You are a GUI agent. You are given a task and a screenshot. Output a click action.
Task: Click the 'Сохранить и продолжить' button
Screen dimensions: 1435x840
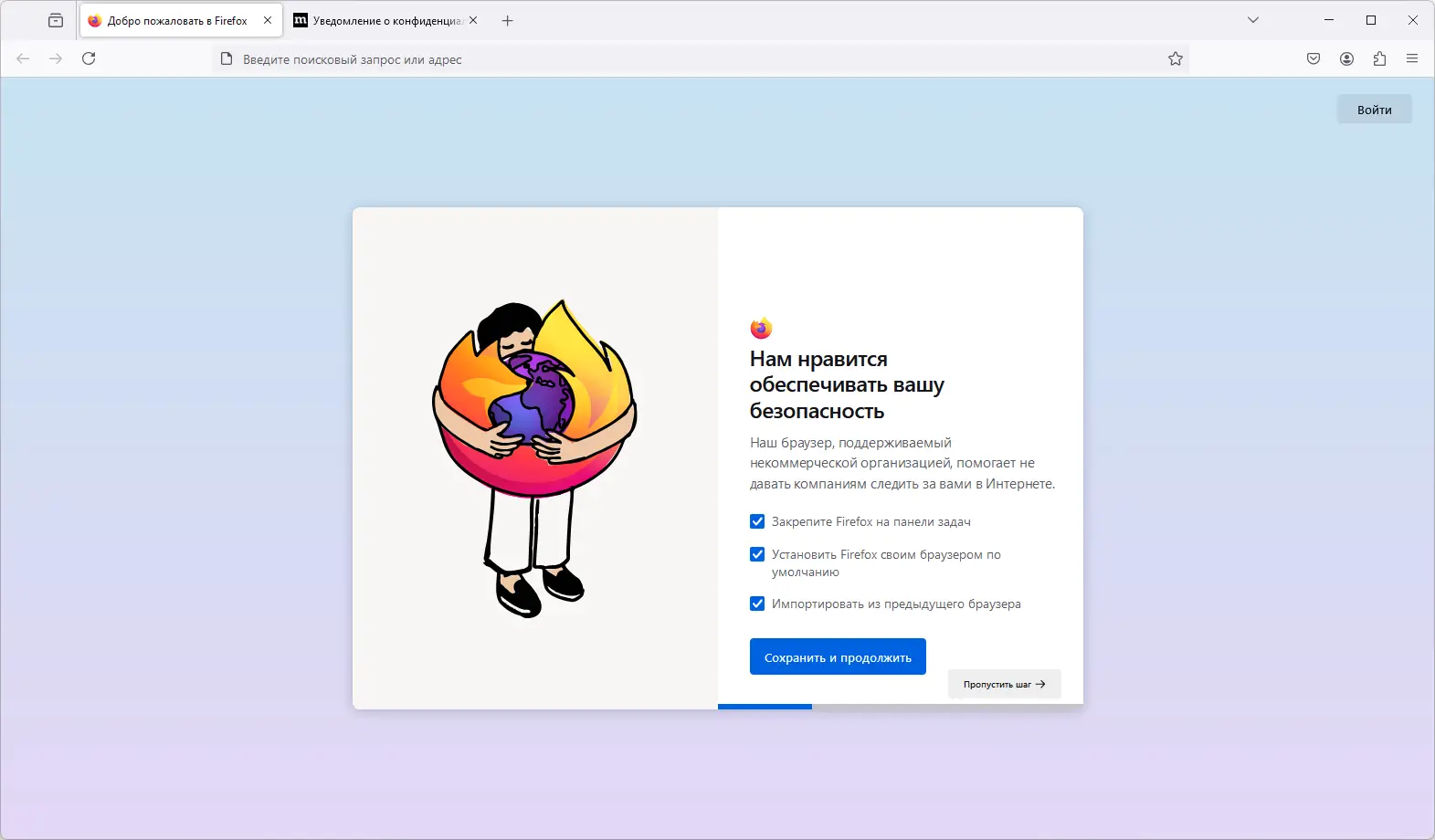(838, 656)
